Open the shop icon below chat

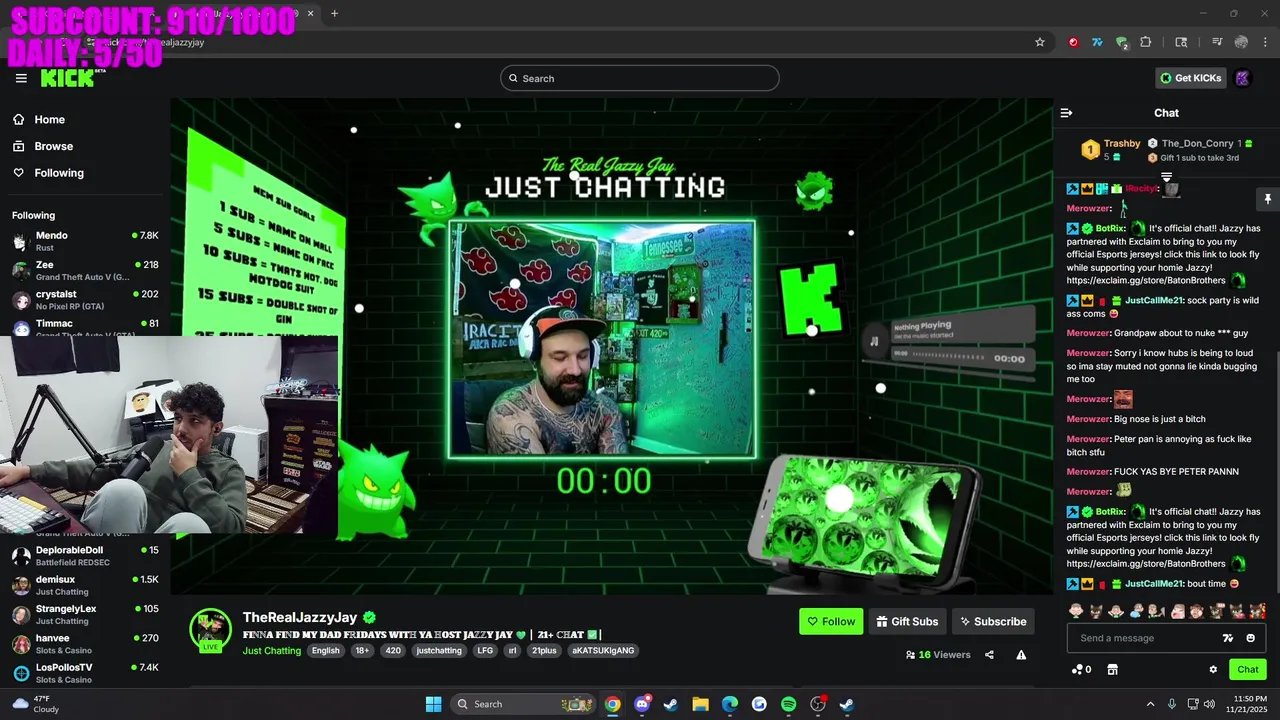tap(1112, 669)
